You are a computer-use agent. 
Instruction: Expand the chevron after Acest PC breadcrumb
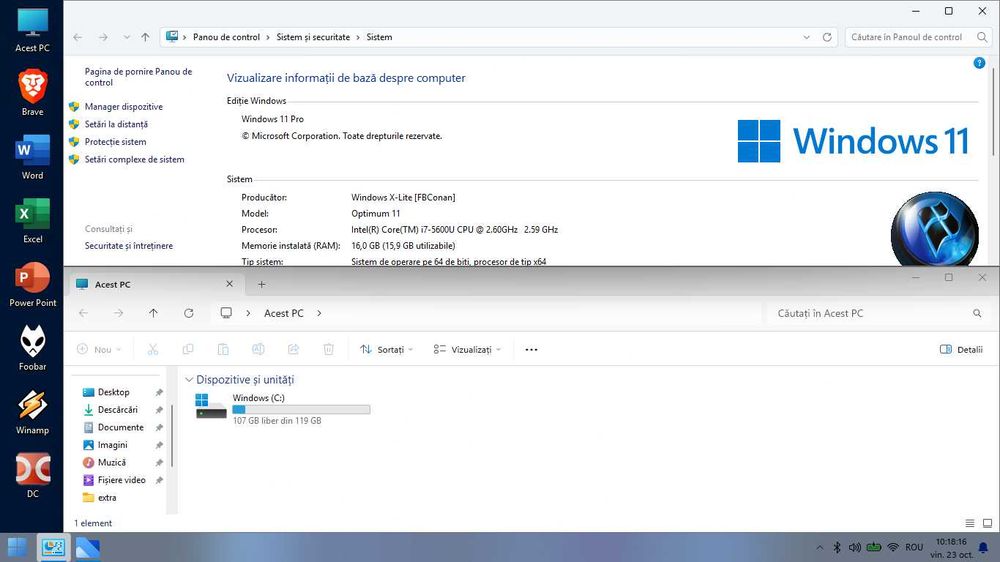pyautogui.click(x=319, y=313)
